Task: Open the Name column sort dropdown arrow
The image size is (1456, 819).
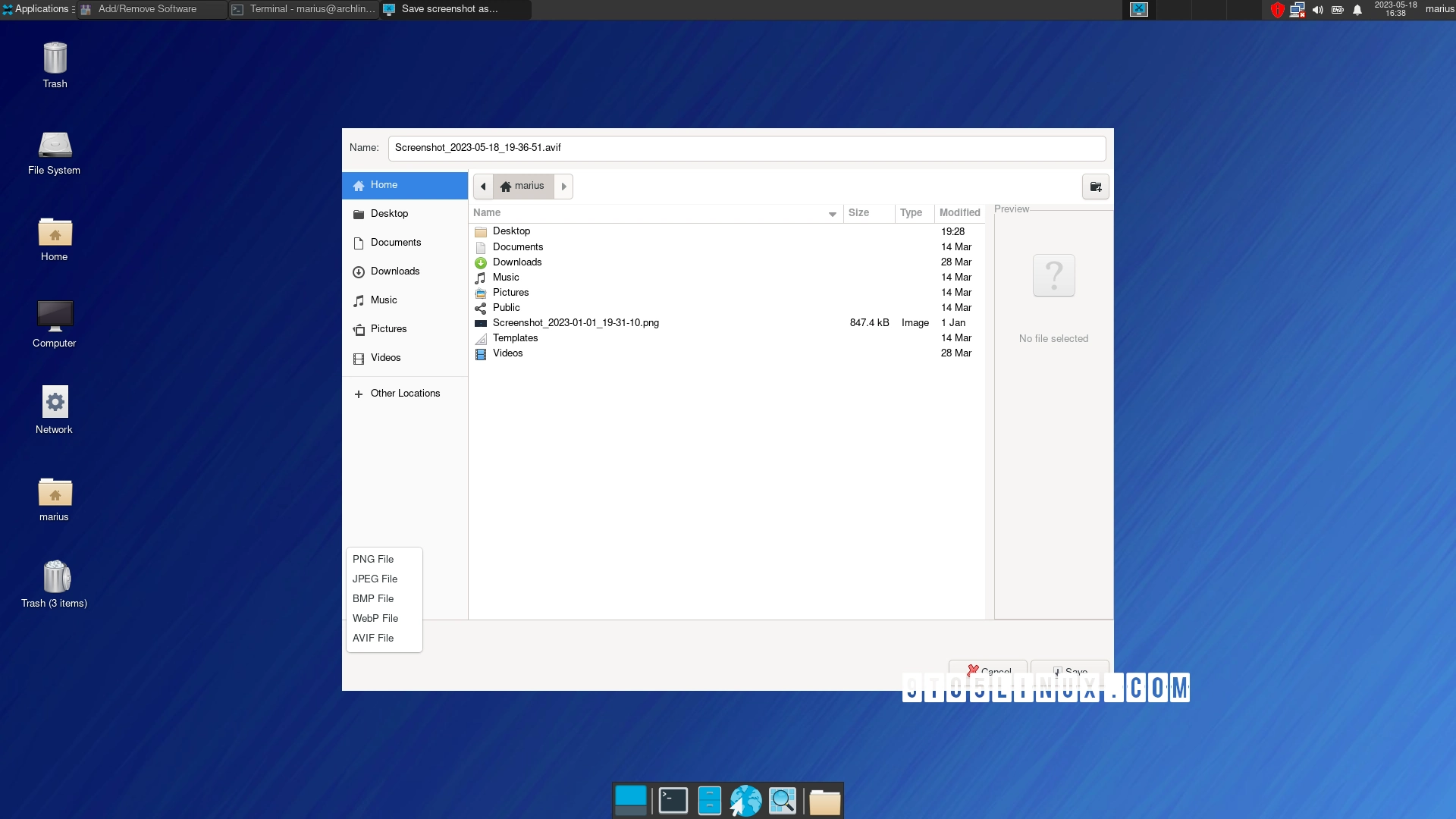Action: (x=832, y=215)
